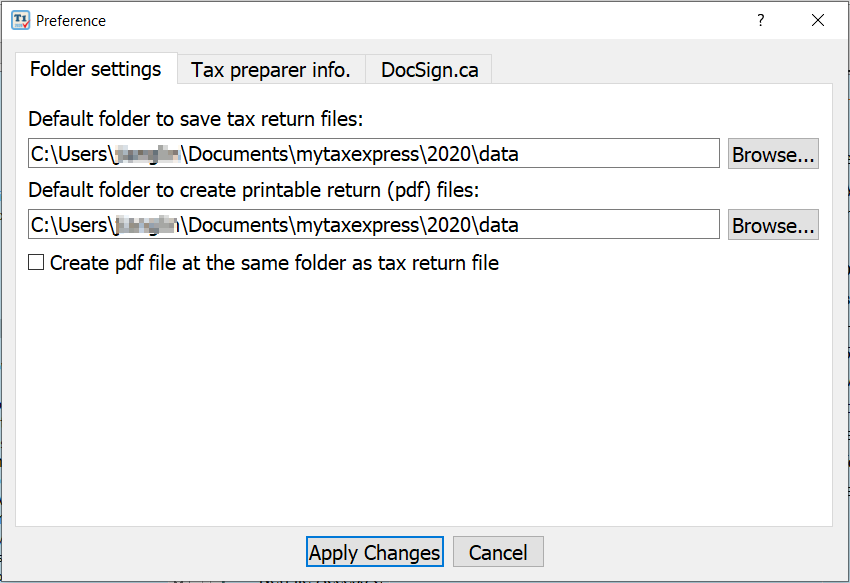
Task: Browse for the tax return files folder
Action: pos(773,154)
